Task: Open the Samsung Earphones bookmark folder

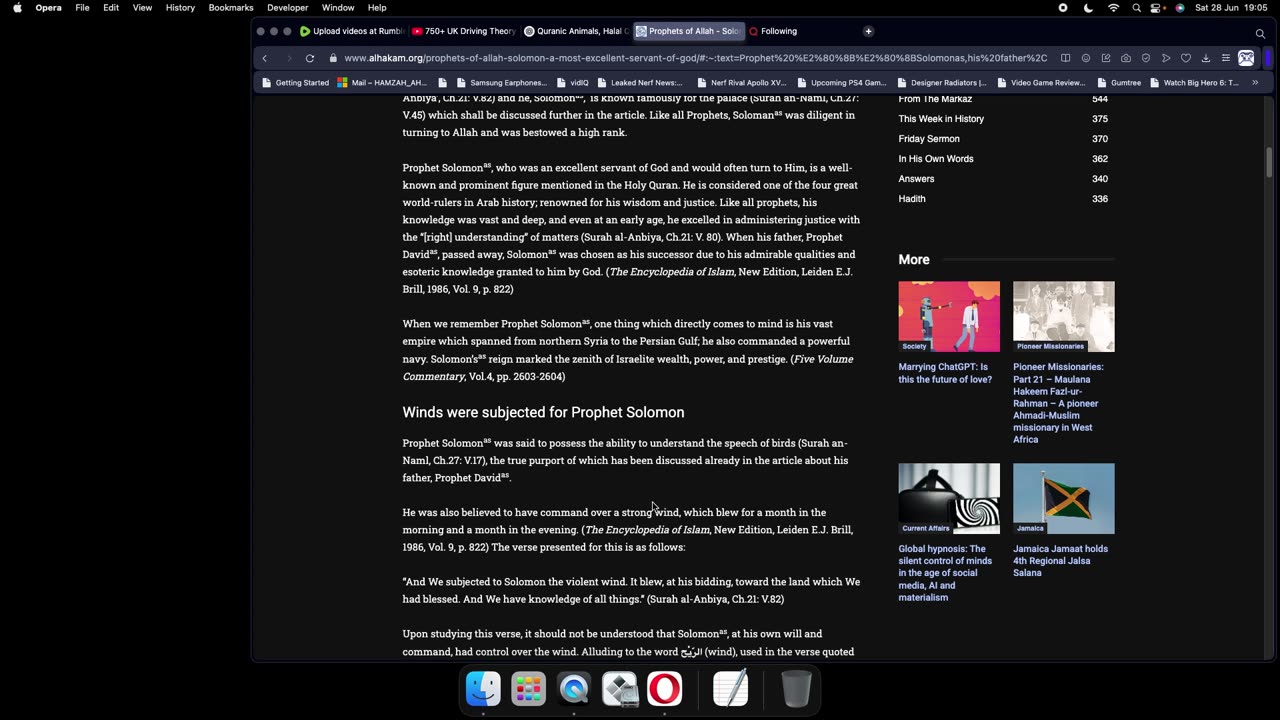Action: click(501, 83)
